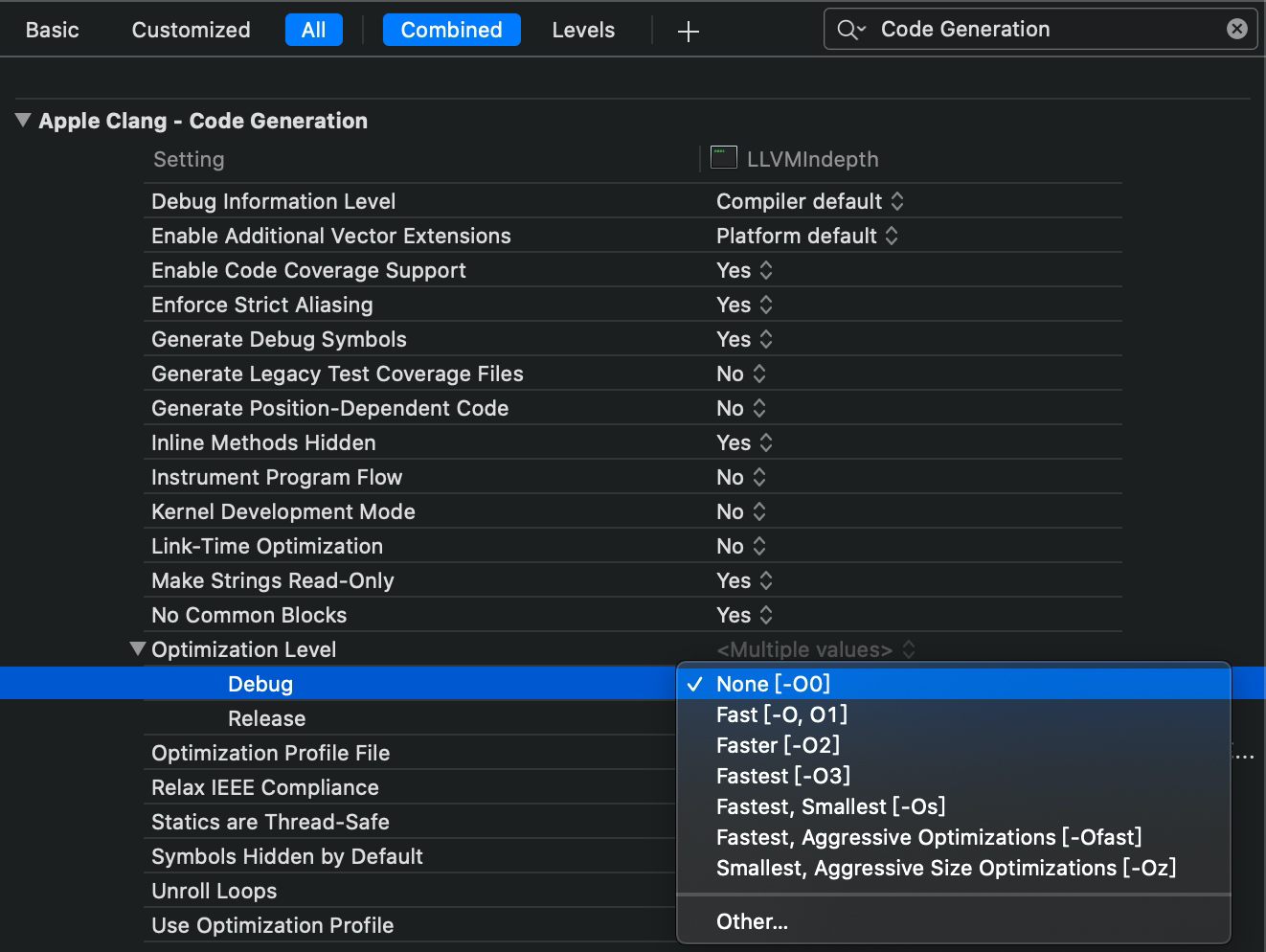Open Enable Additional Vector Extensions popup
1266x952 pixels.
(806, 236)
